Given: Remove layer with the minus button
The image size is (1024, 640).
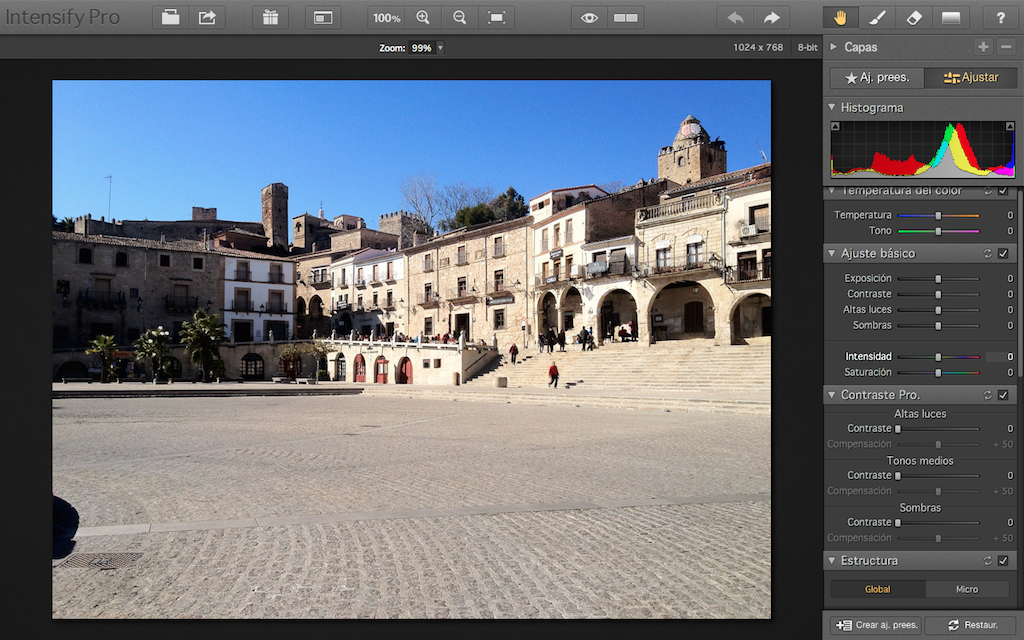Looking at the screenshot, I should pyautogui.click(x=1006, y=46).
